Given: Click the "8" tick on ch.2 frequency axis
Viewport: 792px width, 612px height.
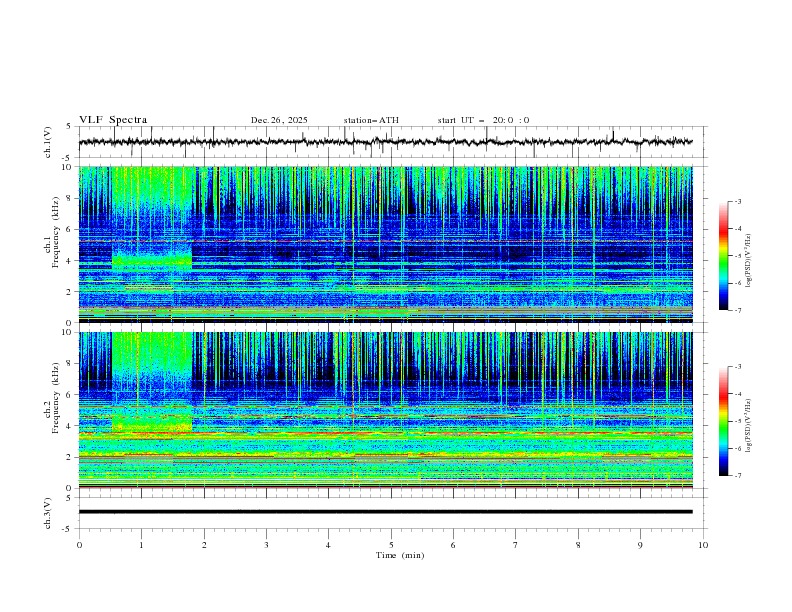Looking at the screenshot, I should [x=70, y=364].
